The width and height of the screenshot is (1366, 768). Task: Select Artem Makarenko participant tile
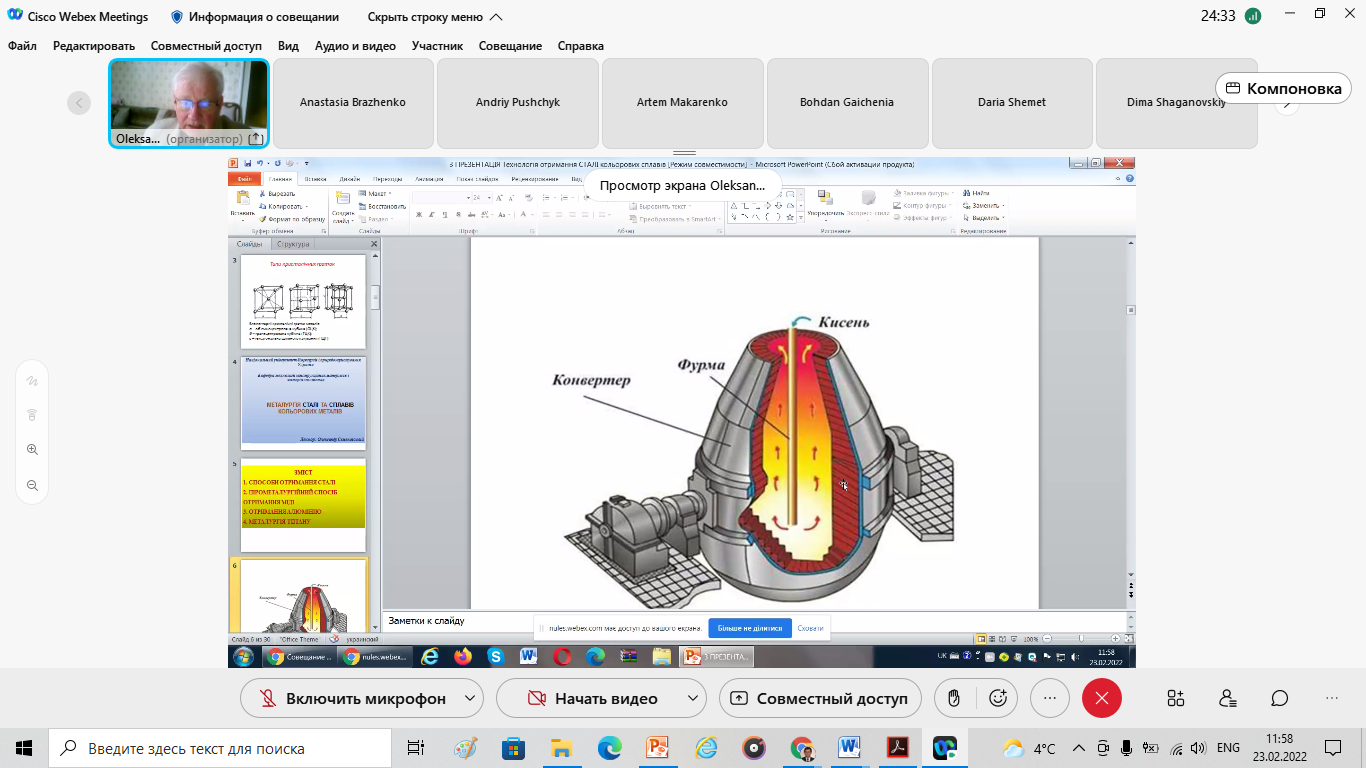[682, 102]
